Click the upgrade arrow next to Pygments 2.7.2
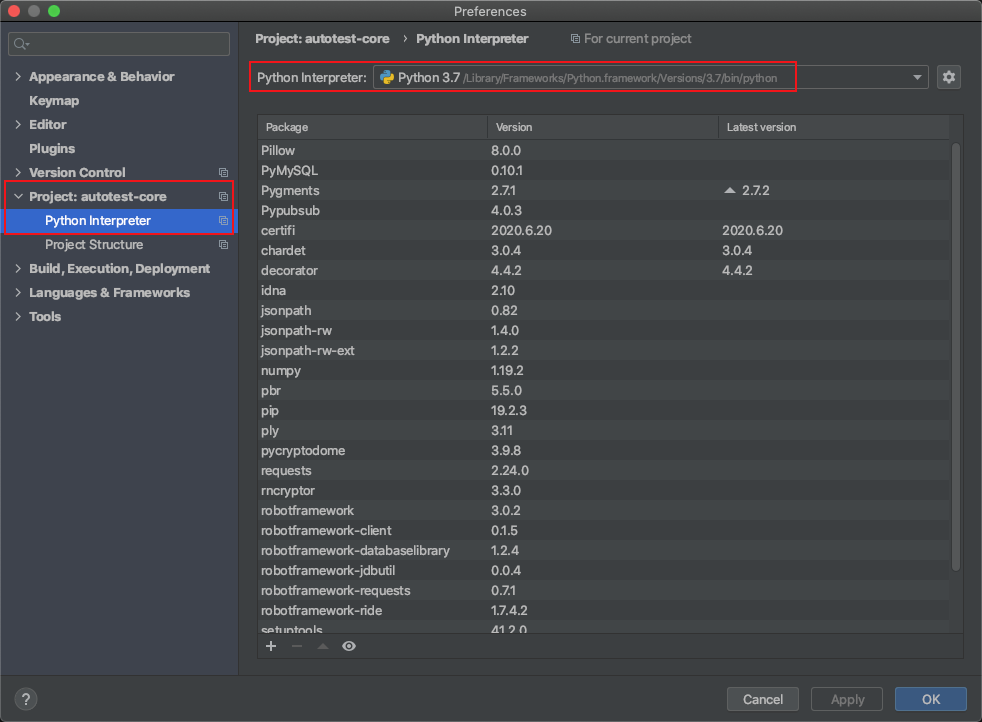This screenshot has width=982, height=722. 730,190
